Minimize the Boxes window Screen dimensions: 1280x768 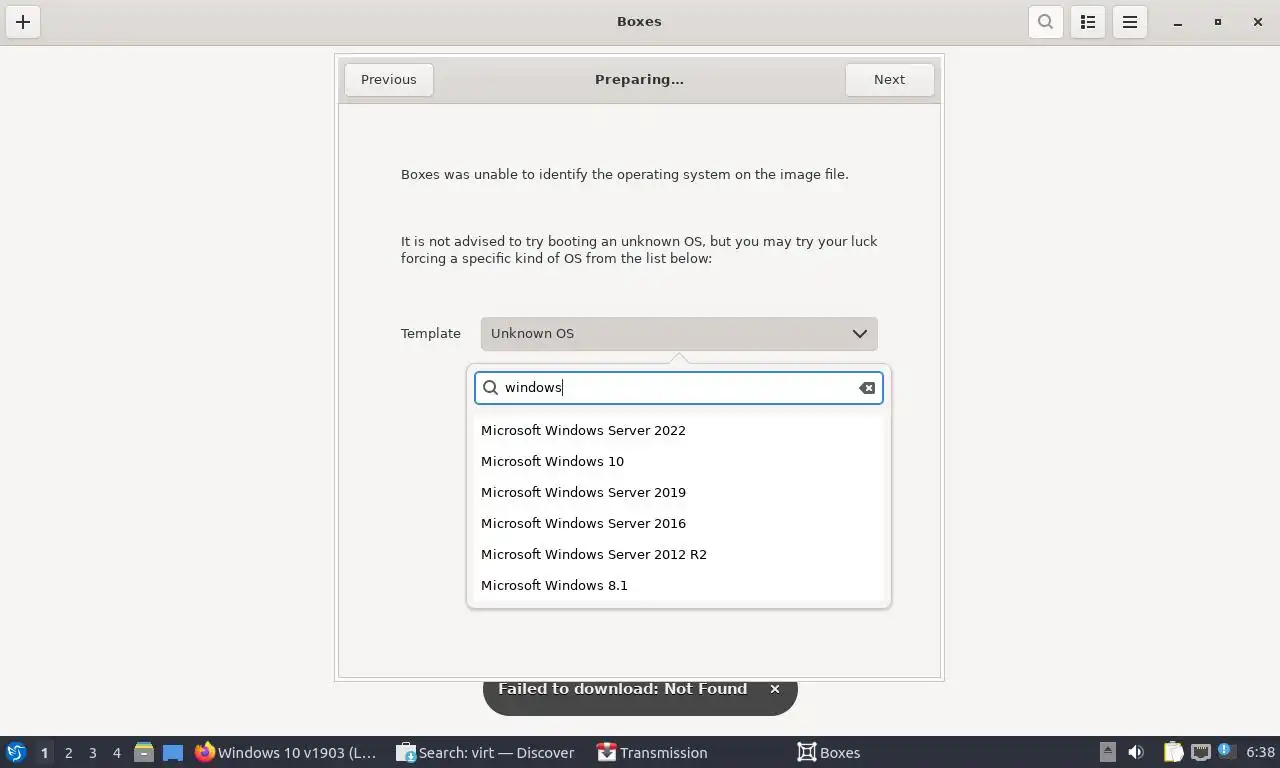pyautogui.click(x=1178, y=22)
